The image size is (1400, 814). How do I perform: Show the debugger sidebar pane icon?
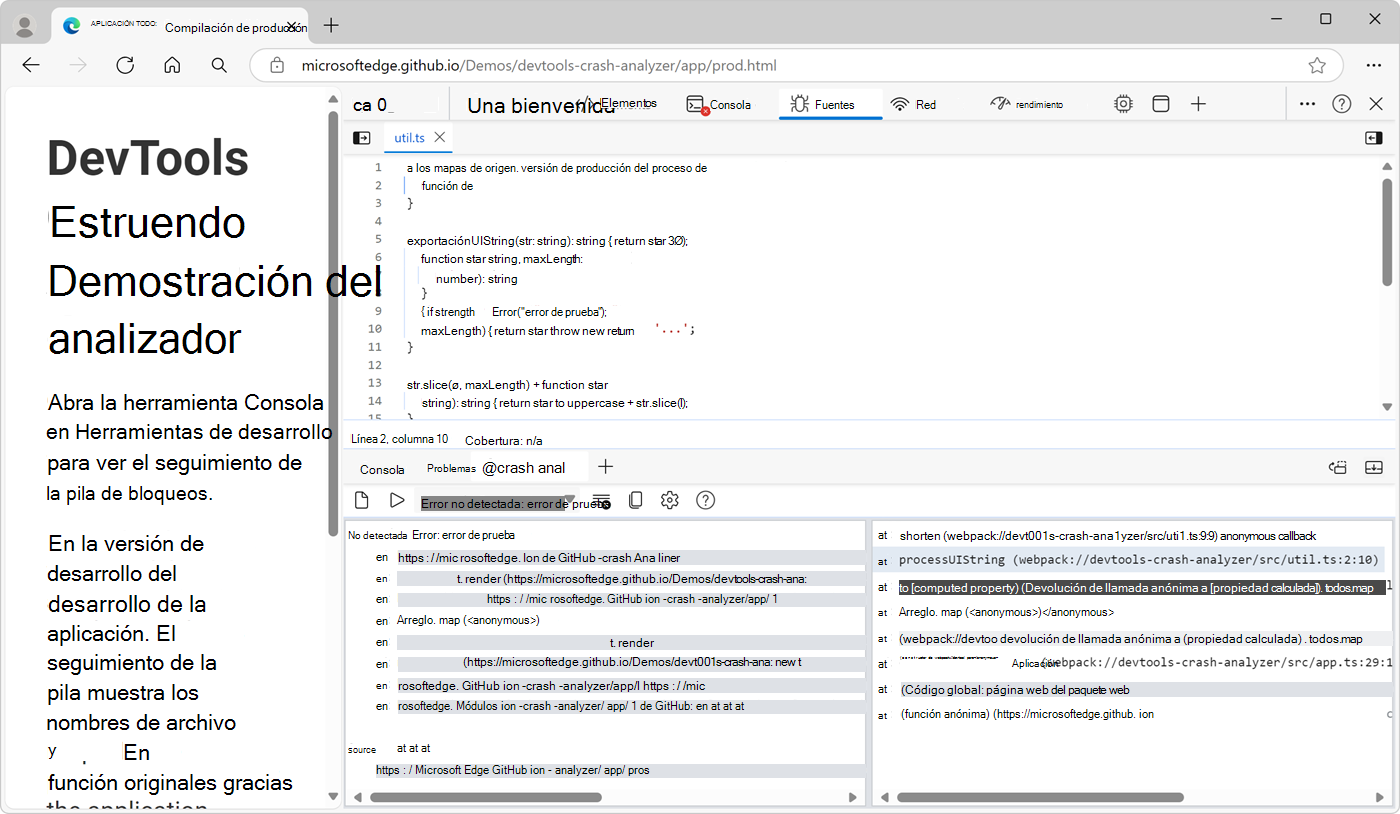pos(1373,137)
